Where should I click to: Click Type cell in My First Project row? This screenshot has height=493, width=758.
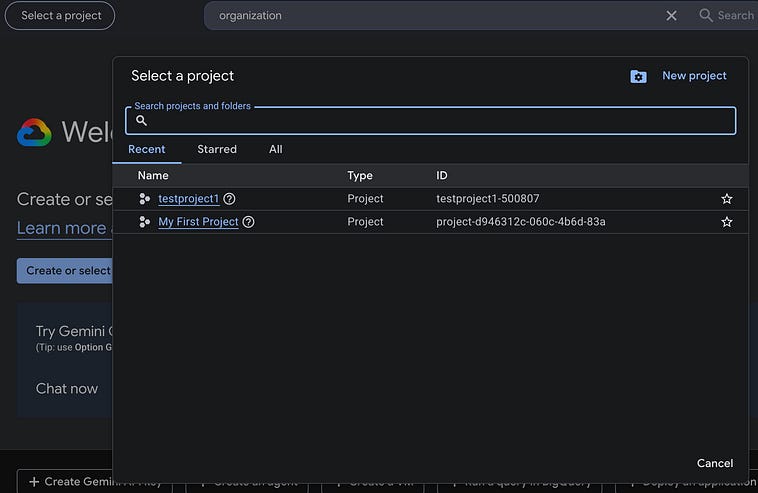coord(365,222)
